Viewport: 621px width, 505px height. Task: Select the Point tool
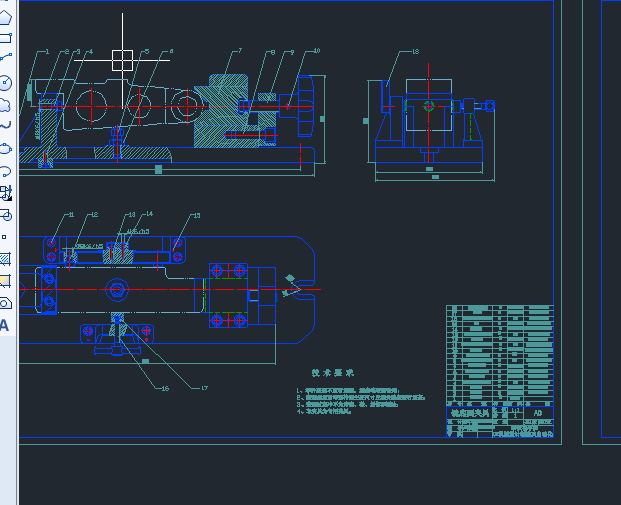click(x=4, y=237)
